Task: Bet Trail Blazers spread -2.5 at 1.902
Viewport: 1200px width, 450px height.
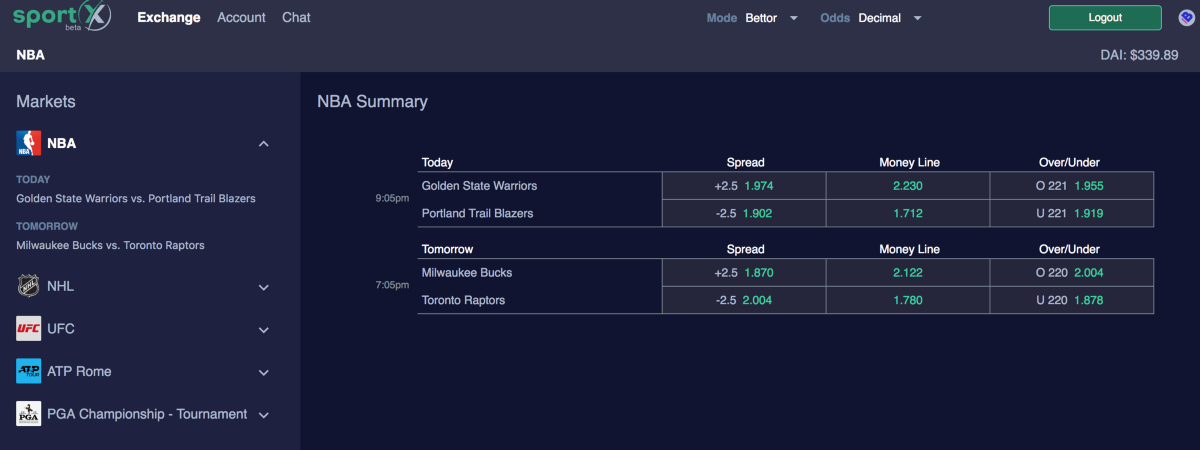Action: tap(744, 213)
